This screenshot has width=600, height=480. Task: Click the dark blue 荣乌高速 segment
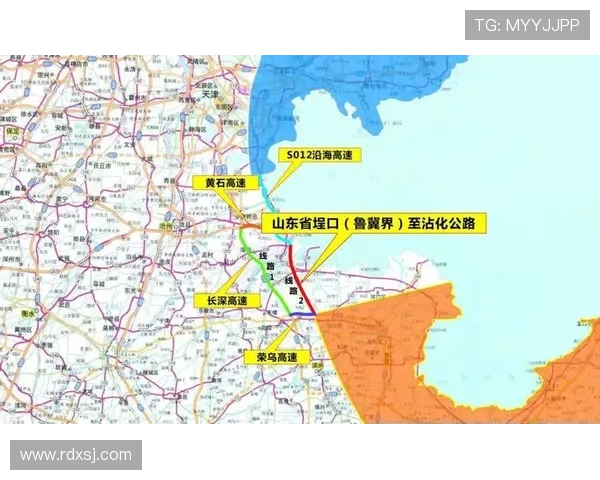302,315
